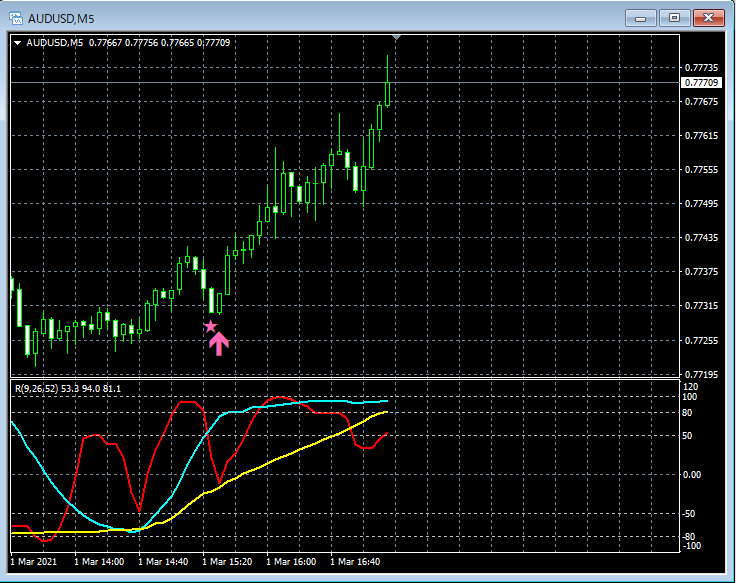Click the 1 Mar 16:00 time label

click(291, 562)
